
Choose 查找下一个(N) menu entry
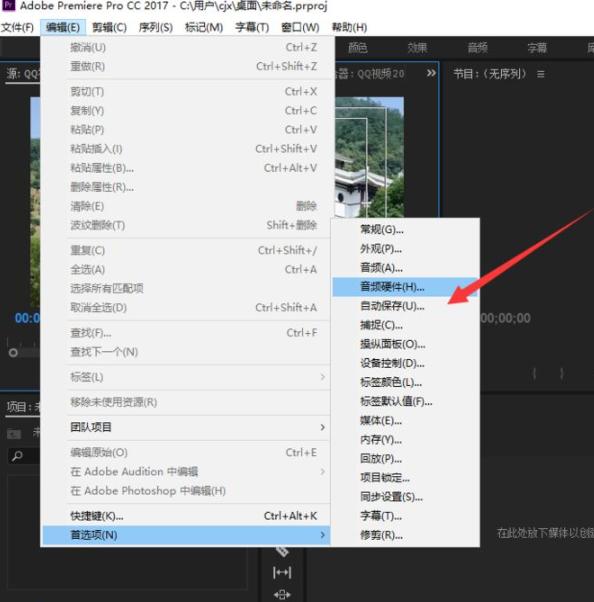186,352
